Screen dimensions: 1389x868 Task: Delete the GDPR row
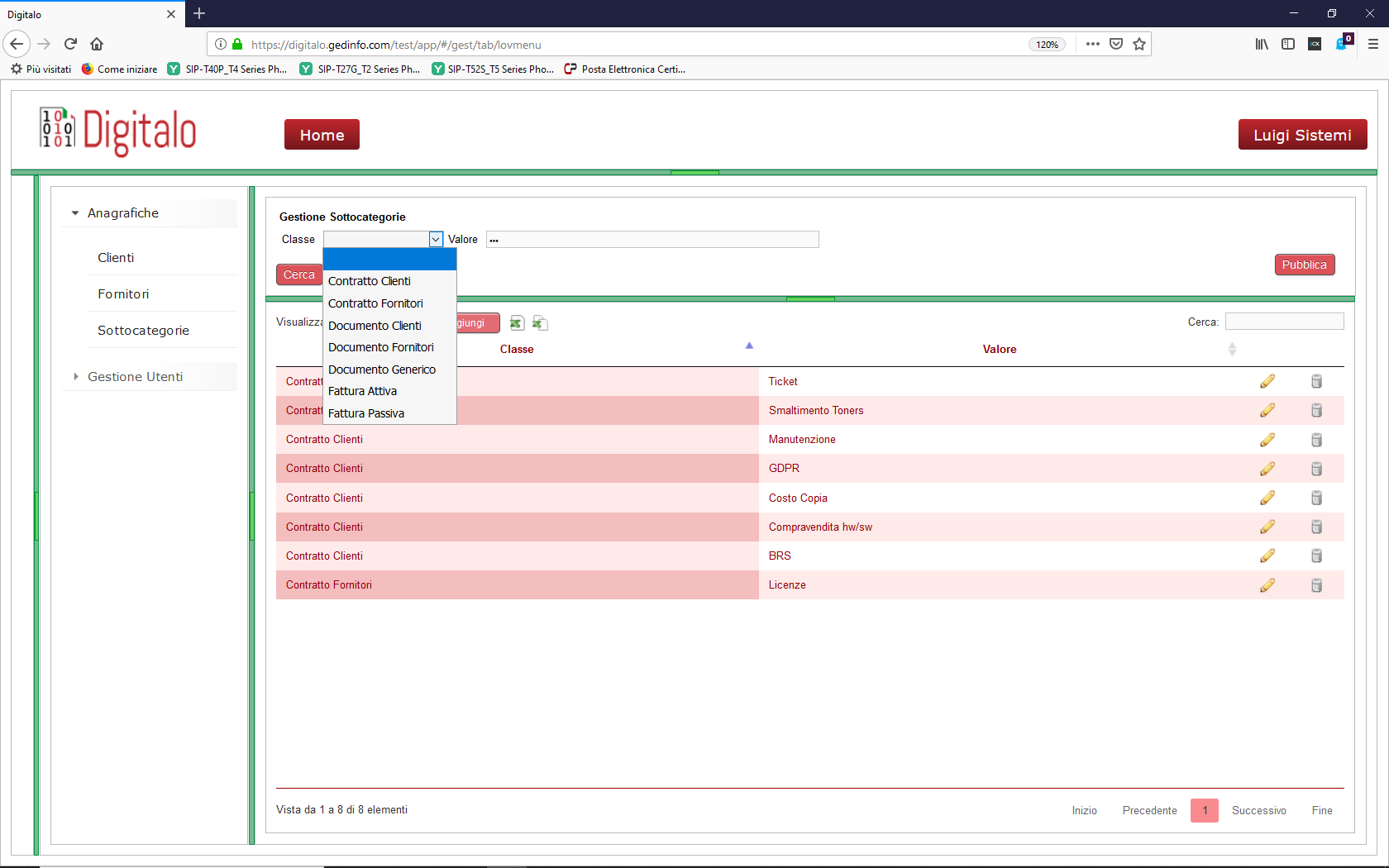(x=1316, y=469)
